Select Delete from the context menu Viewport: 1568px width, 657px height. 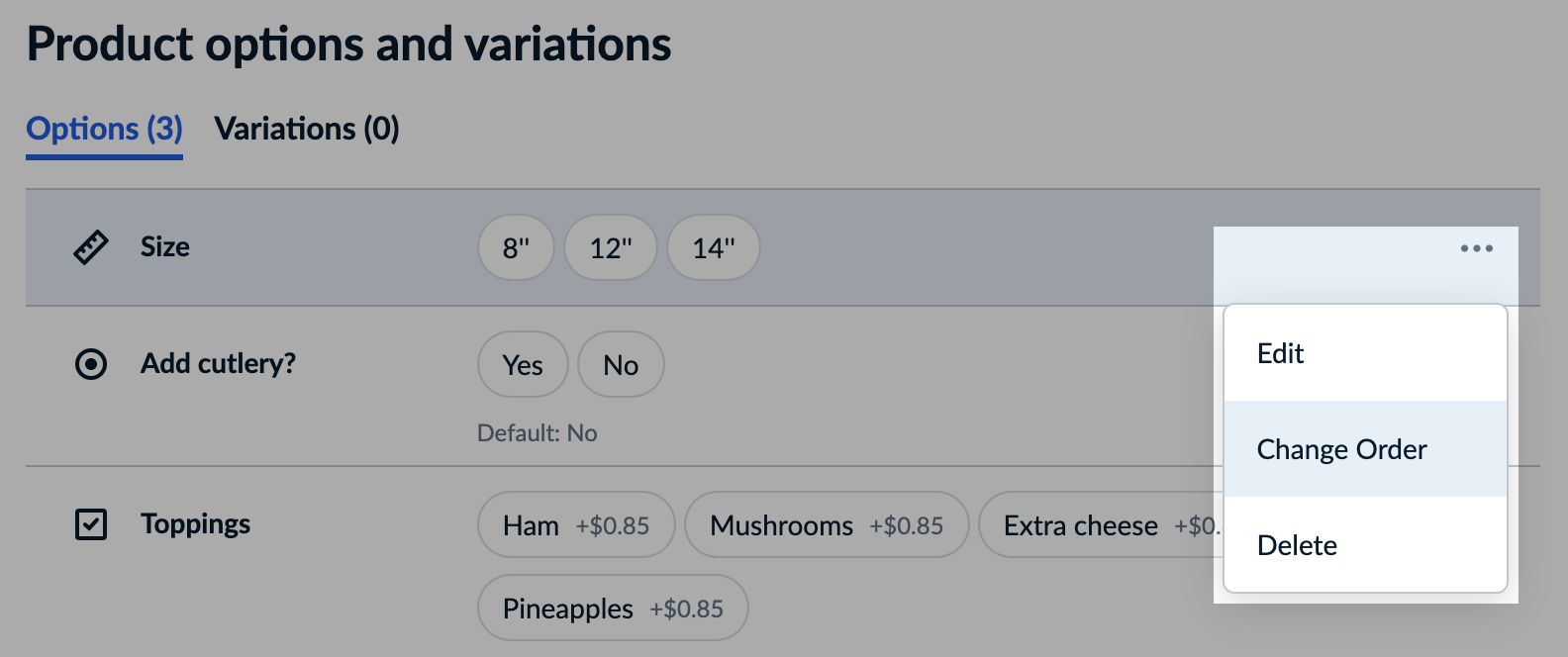point(1297,545)
